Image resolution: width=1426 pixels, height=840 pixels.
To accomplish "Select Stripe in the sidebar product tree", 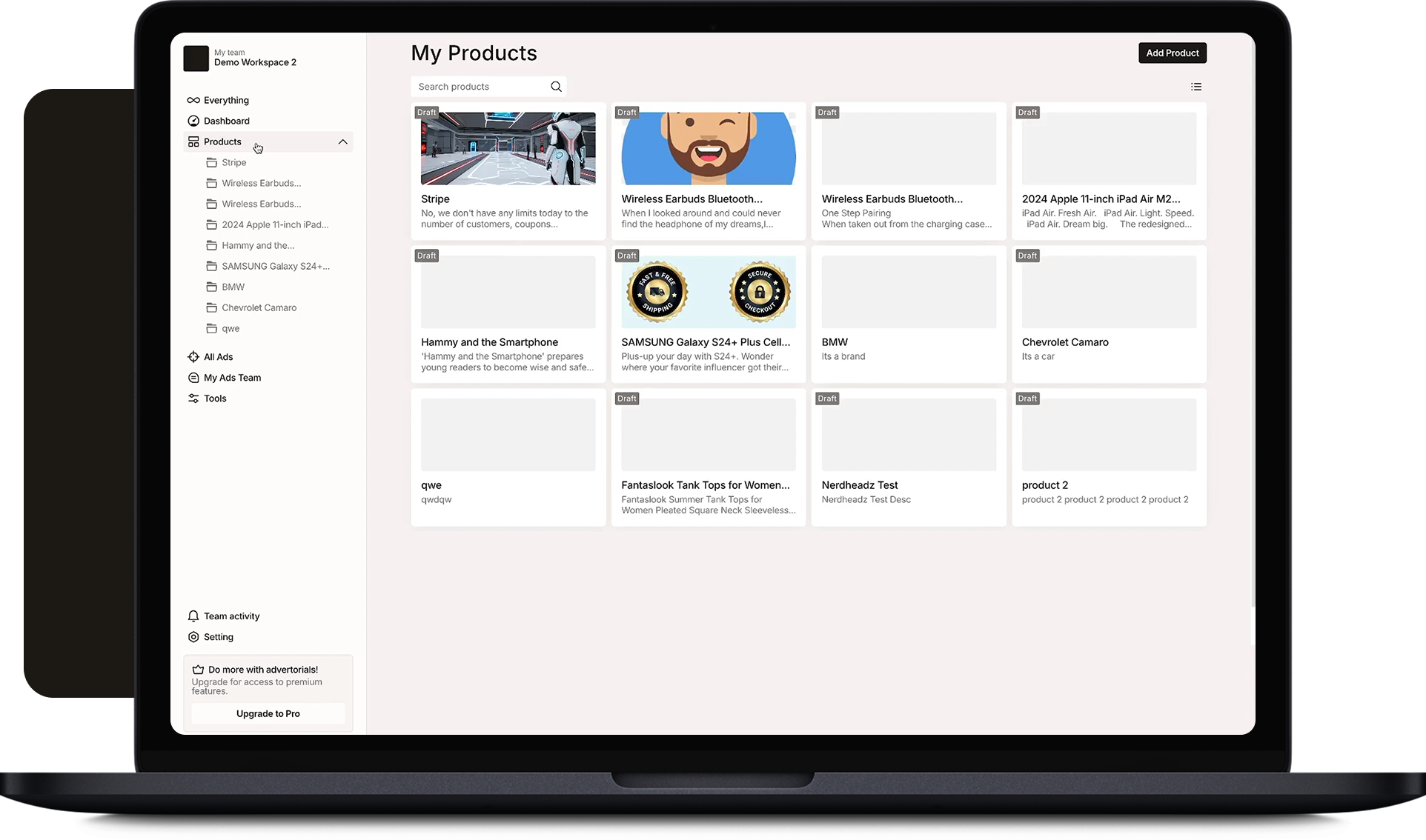I will point(234,162).
